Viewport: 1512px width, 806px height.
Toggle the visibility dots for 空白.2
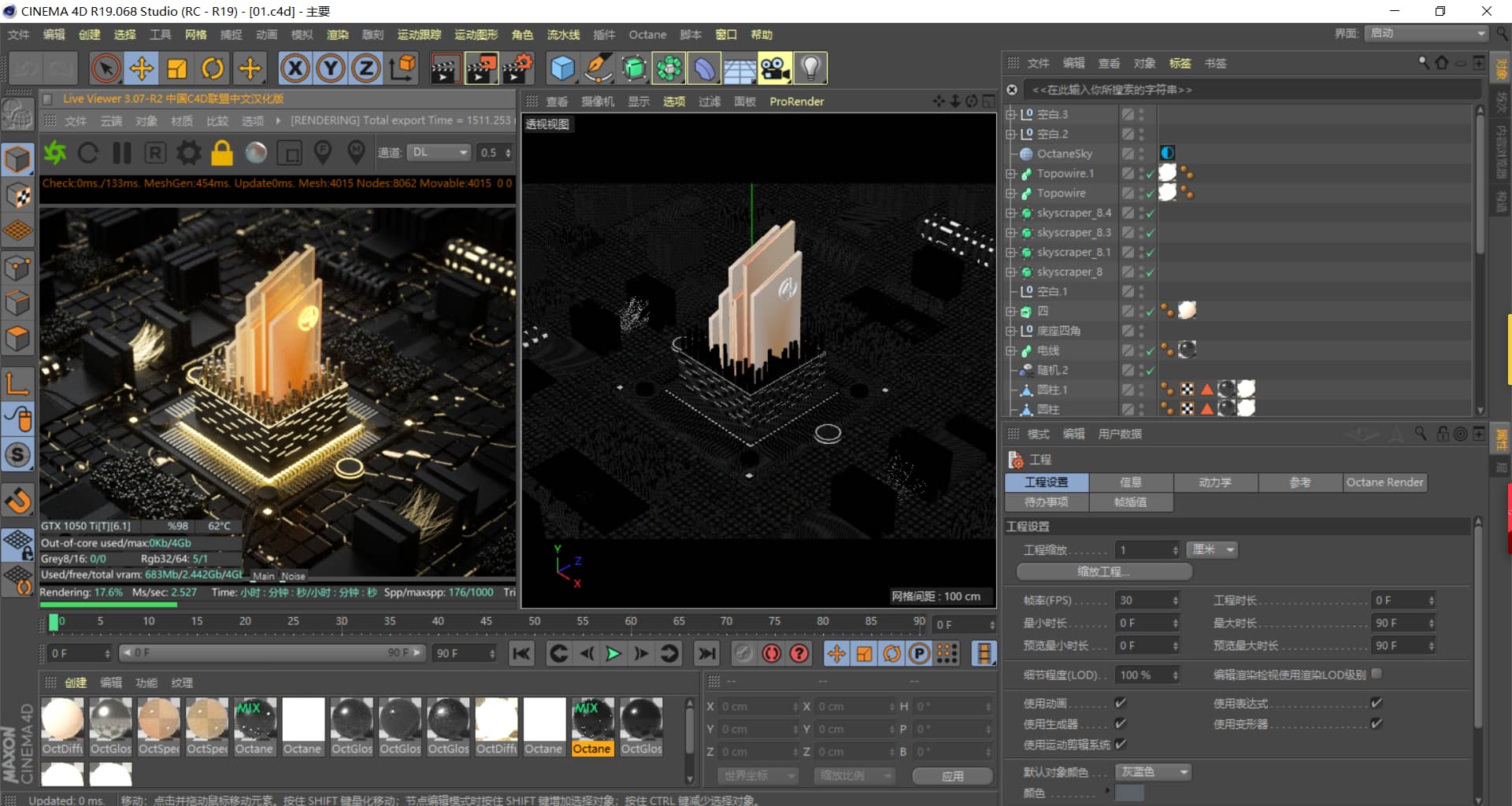[x=1141, y=134]
